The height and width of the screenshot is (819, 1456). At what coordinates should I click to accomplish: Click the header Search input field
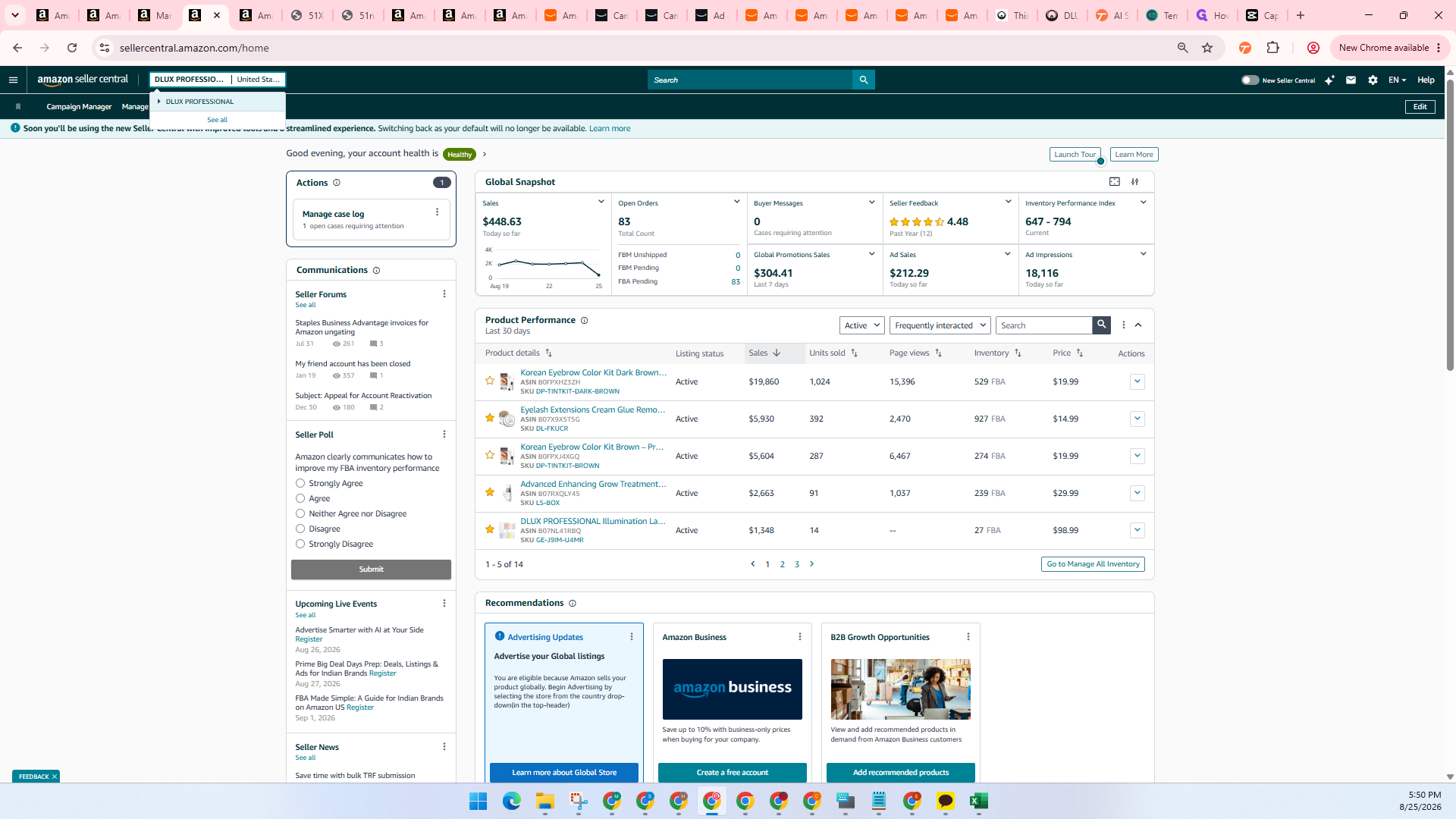click(x=749, y=80)
